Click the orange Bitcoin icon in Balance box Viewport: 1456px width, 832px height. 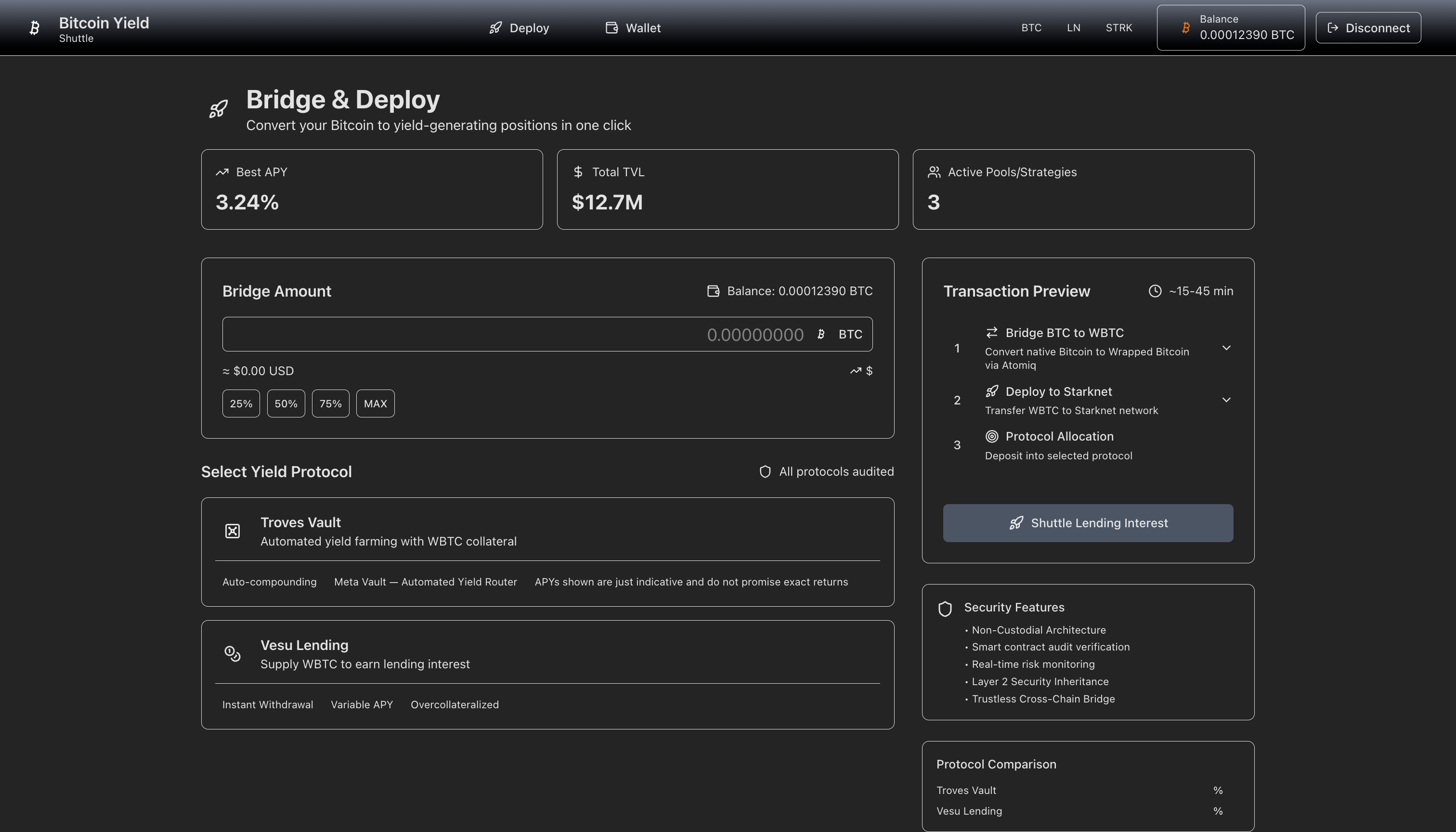click(1186, 27)
